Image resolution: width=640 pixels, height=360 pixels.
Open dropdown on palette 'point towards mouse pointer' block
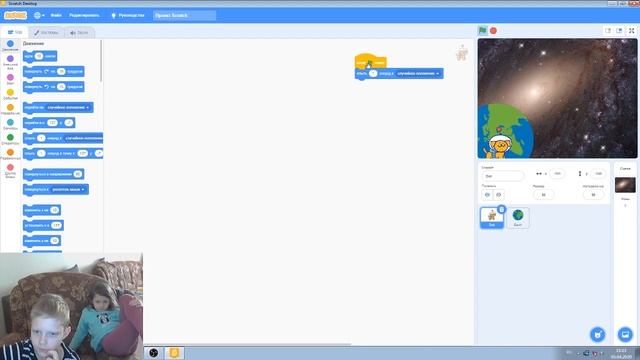pyautogui.click(x=69, y=189)
